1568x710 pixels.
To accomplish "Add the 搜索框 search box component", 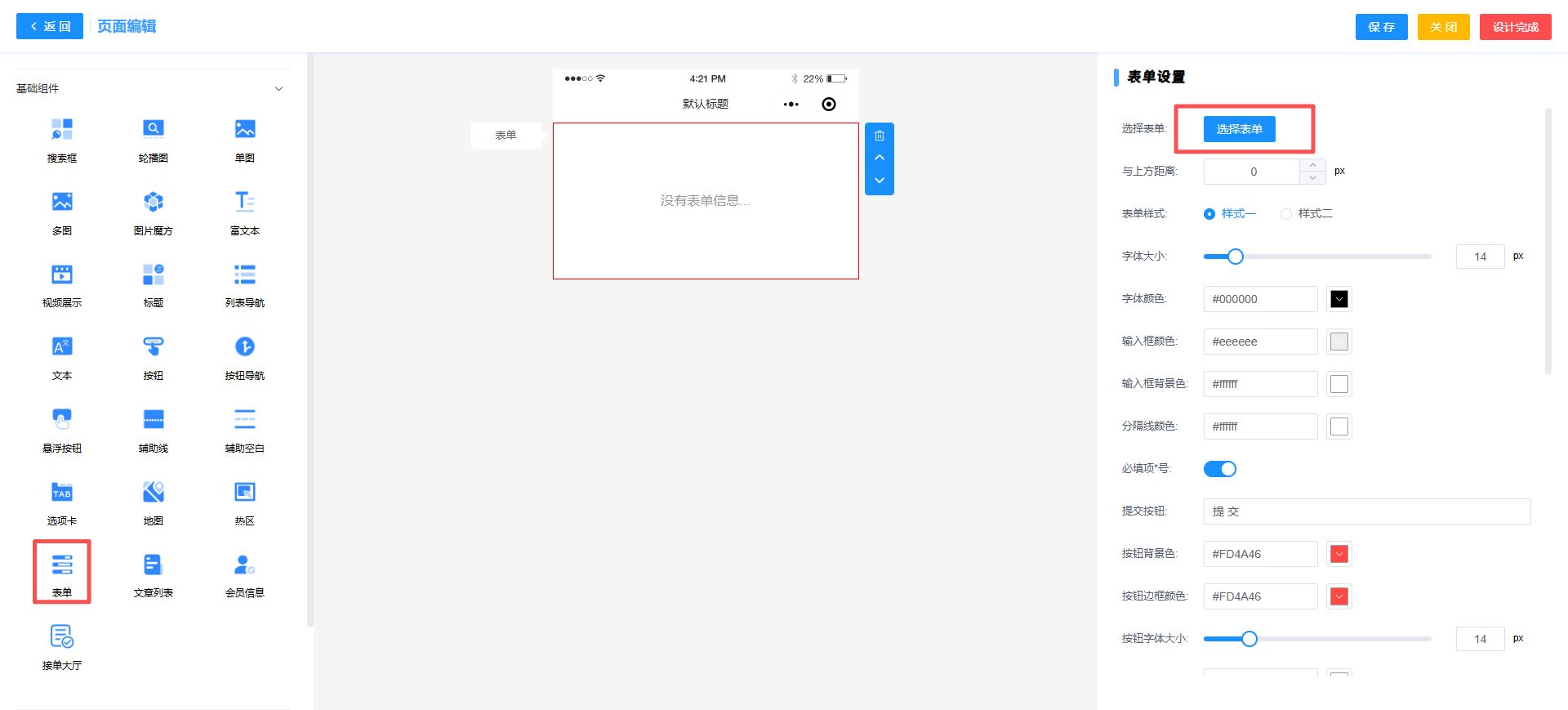I will coord(62,139).
